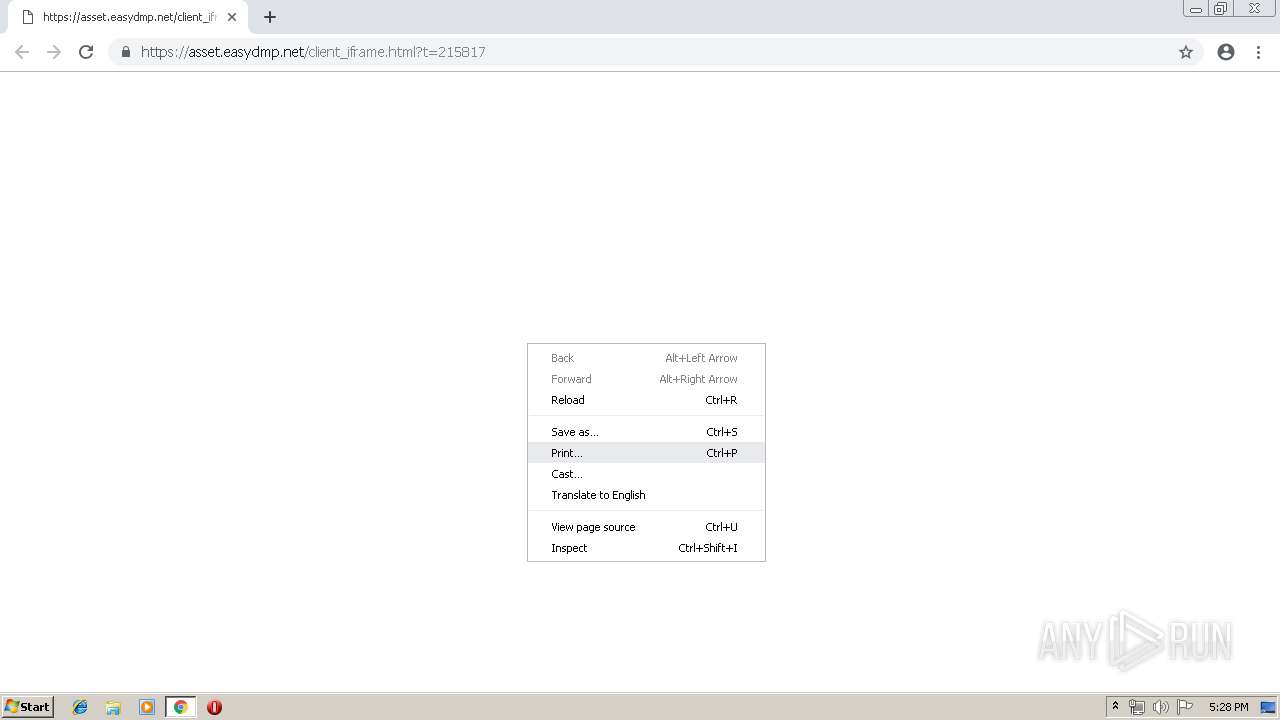Choose View page source menu entry
This screenshot has width=1280, height=720.
[x=646, y=527]
